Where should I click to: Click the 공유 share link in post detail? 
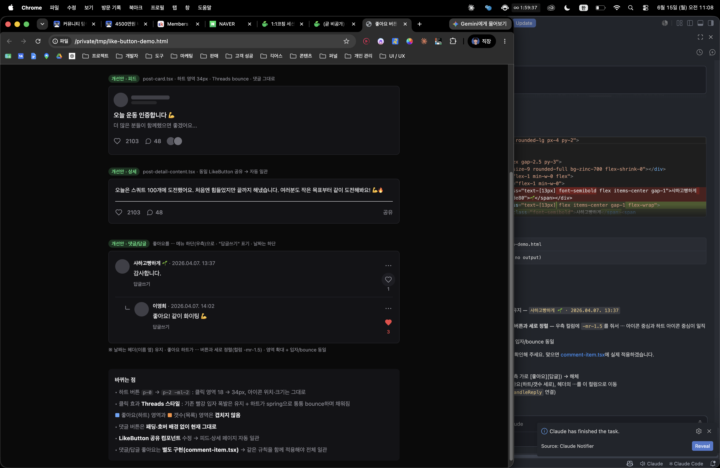click(x=388, y=212)
